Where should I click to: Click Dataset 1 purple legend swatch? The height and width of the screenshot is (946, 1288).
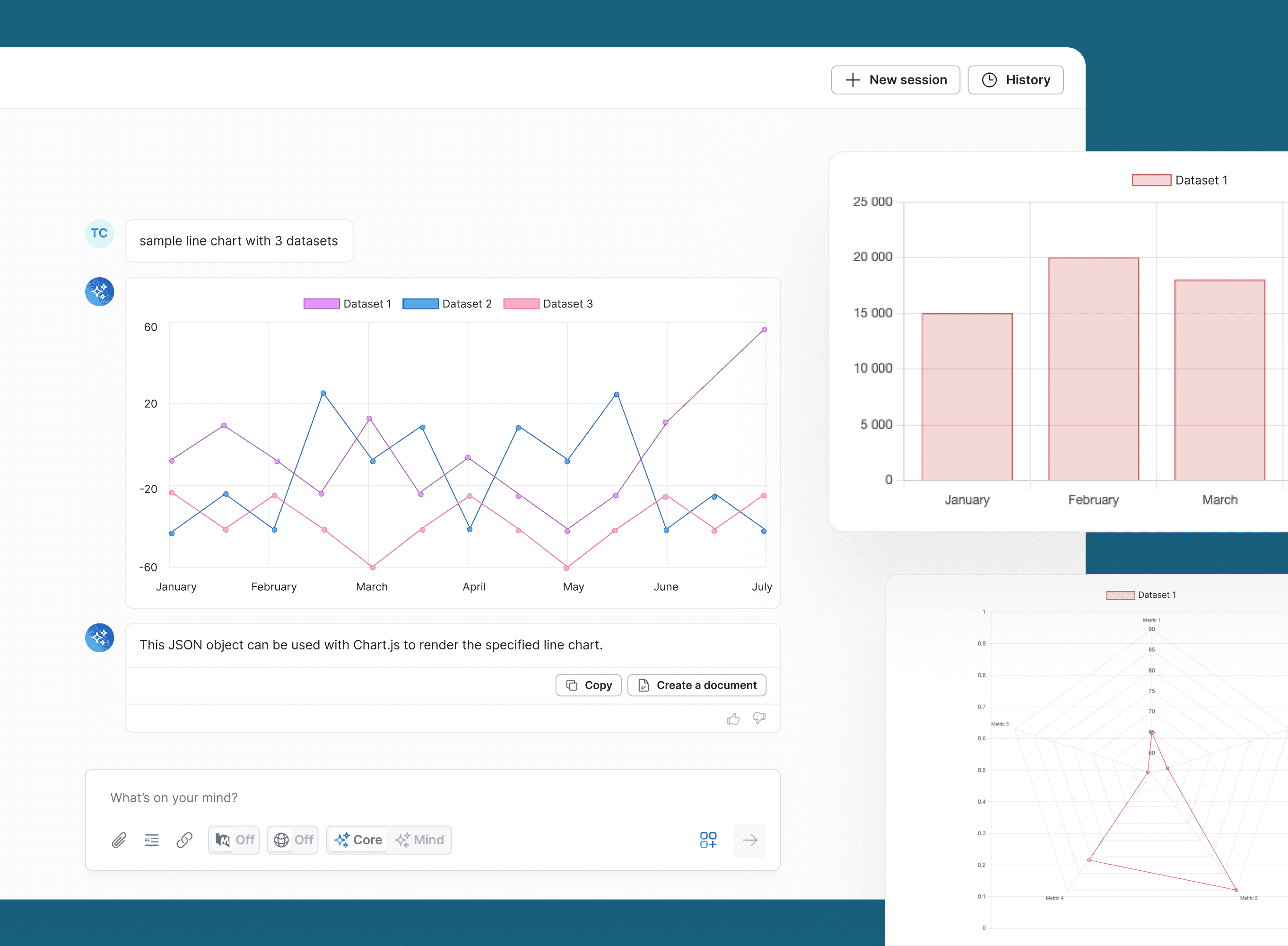tap(321, 304)
